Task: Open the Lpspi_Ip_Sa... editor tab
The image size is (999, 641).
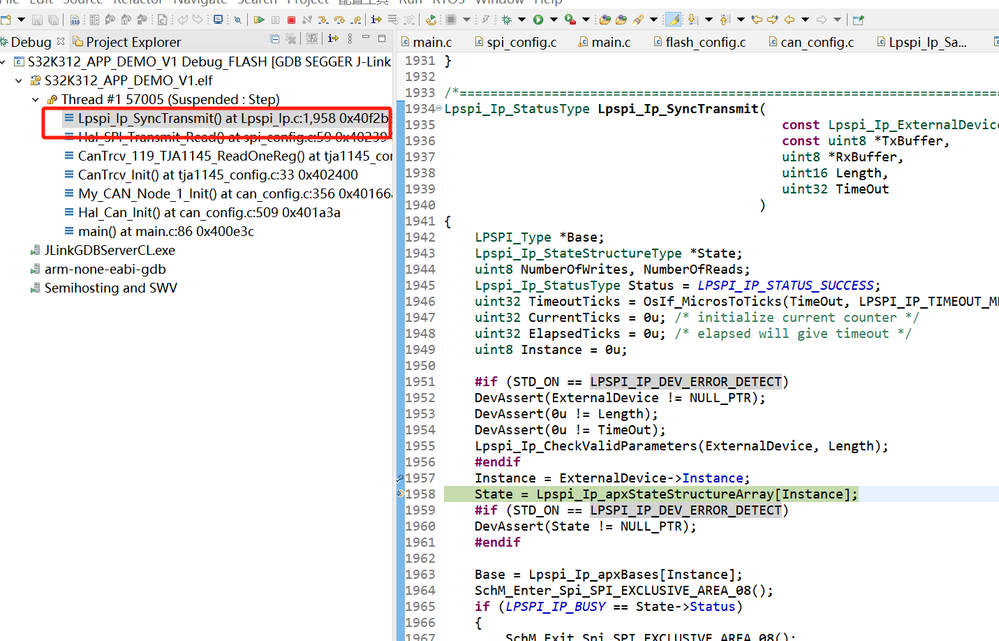Action: (921, 42)
